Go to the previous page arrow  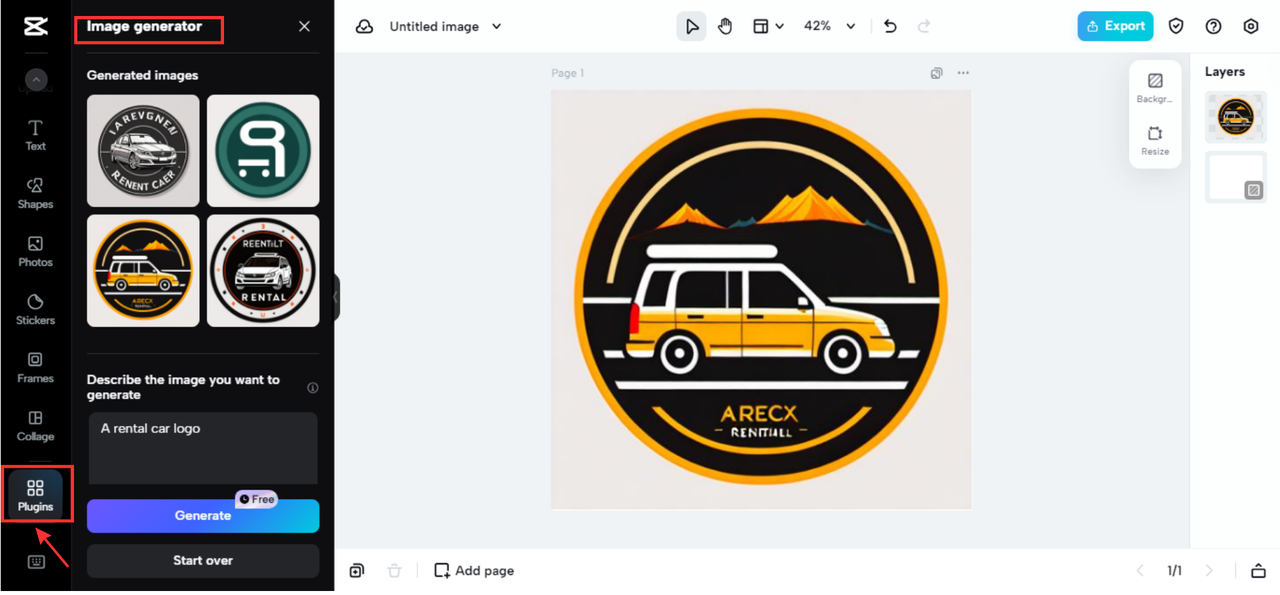(1140, 571)
